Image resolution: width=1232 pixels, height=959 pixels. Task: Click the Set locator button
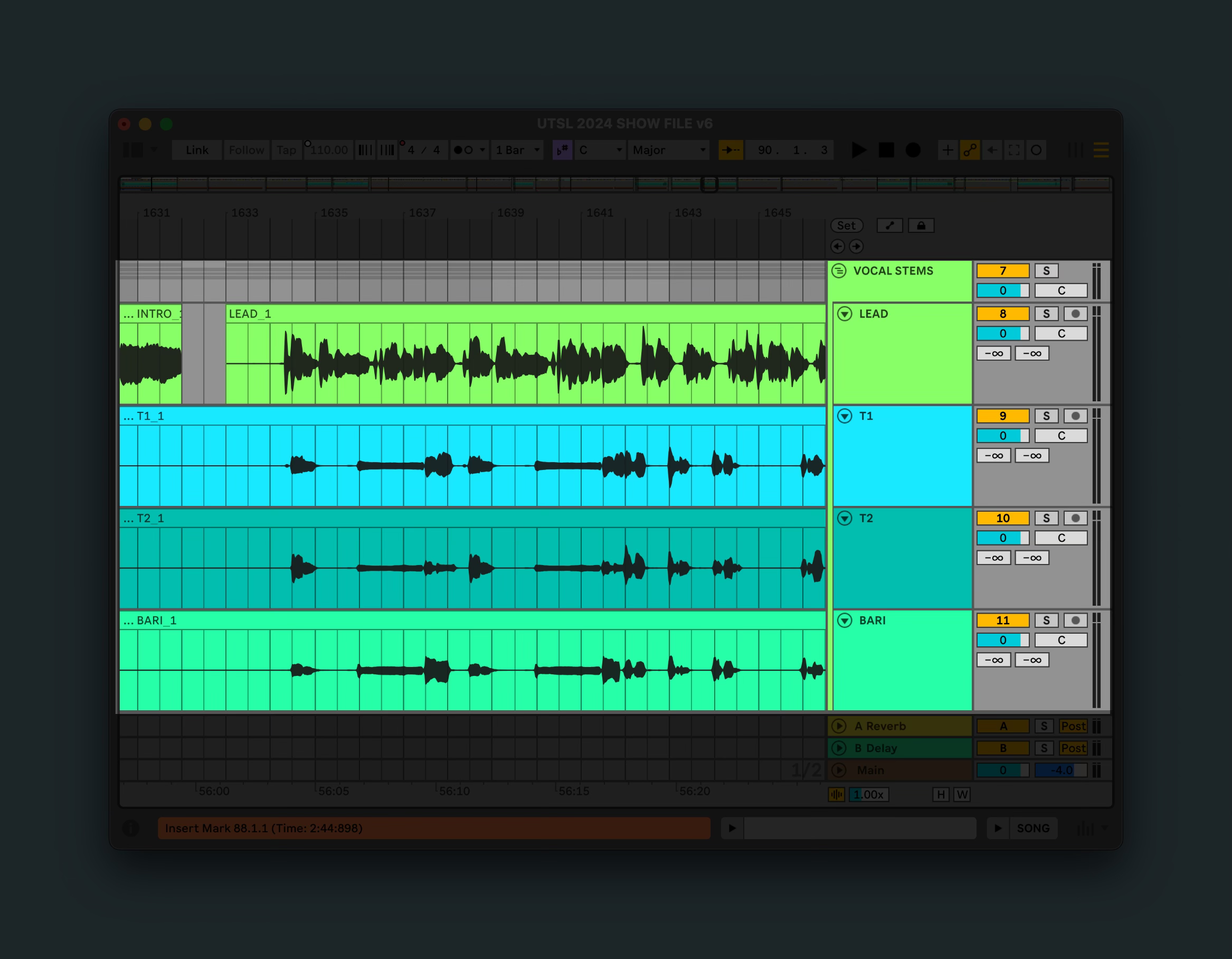pos(846,225)
